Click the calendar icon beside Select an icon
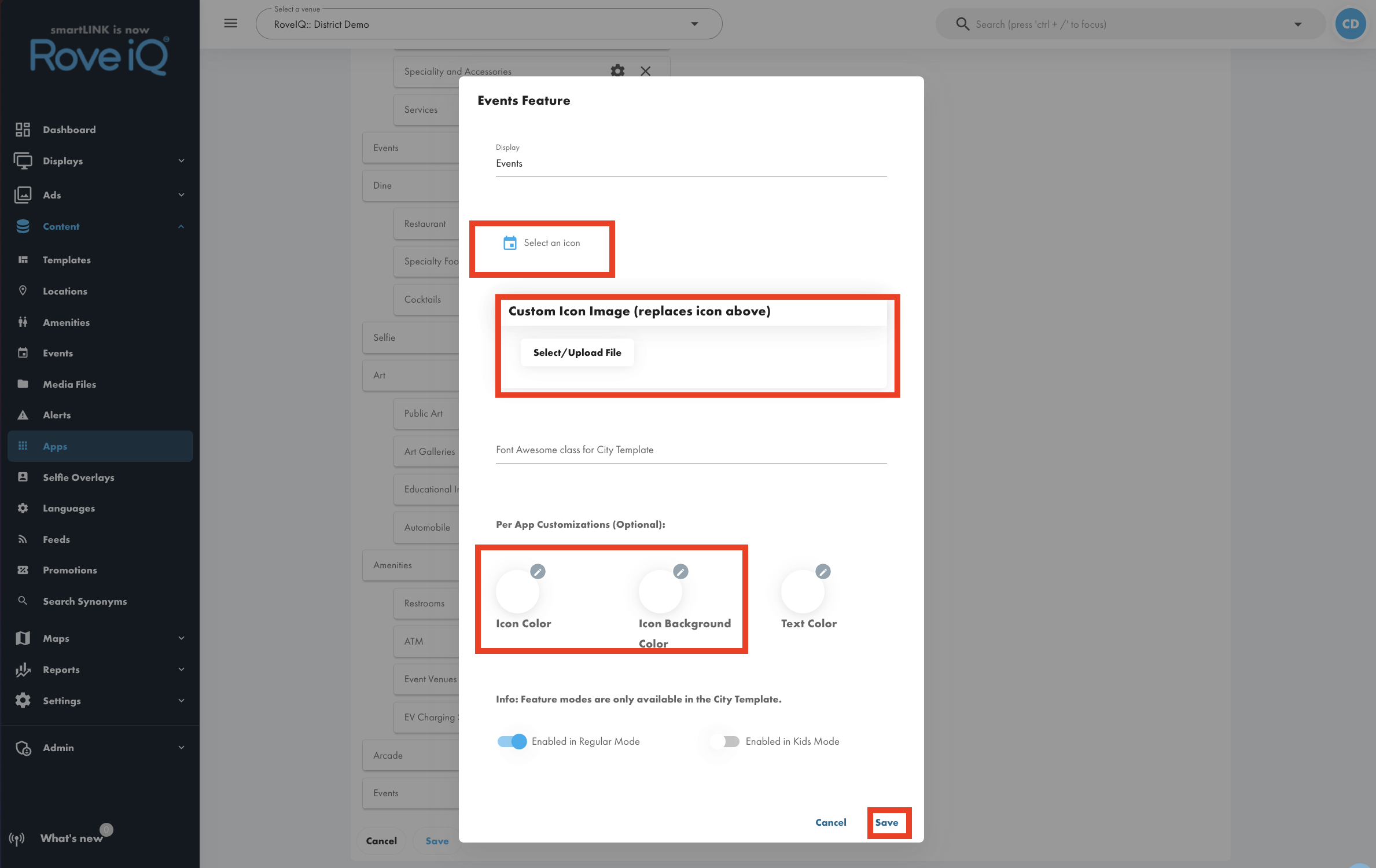This screenshot has height=868, width=1376. (x=510, y=243)
